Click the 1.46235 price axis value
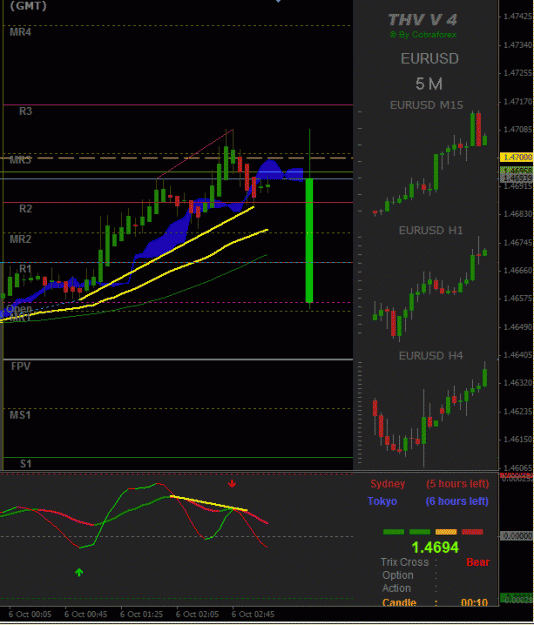Viewport: 534px width, 625px height. (518, 411)
